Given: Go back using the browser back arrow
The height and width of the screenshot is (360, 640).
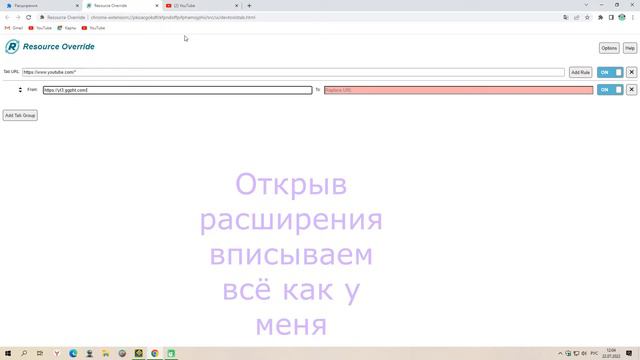Looking at the screenshot, I should click(x=7, y=18).
